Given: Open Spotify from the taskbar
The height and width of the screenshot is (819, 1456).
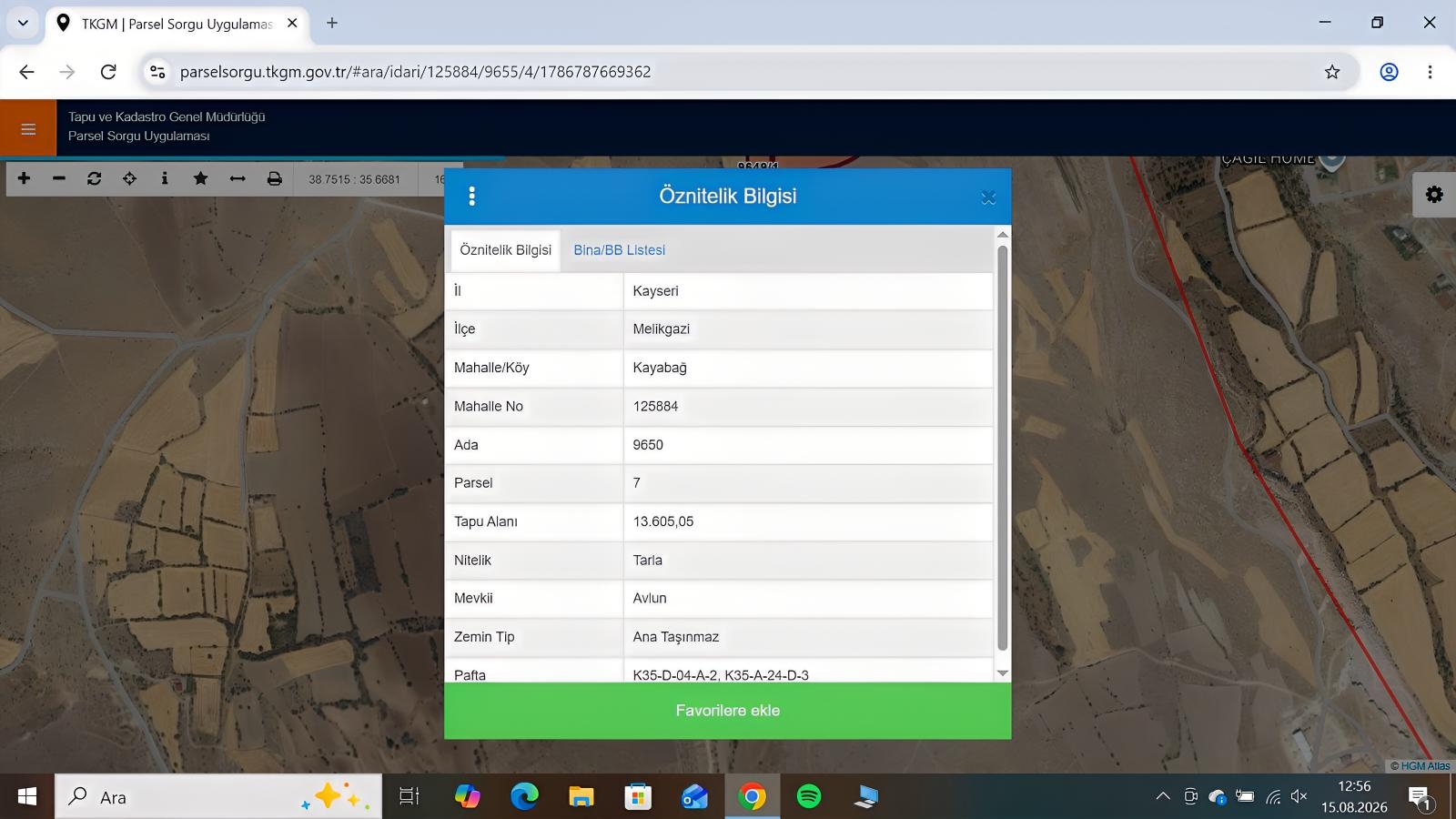Looking at the screenshot, I should click(x=808, y=797).
